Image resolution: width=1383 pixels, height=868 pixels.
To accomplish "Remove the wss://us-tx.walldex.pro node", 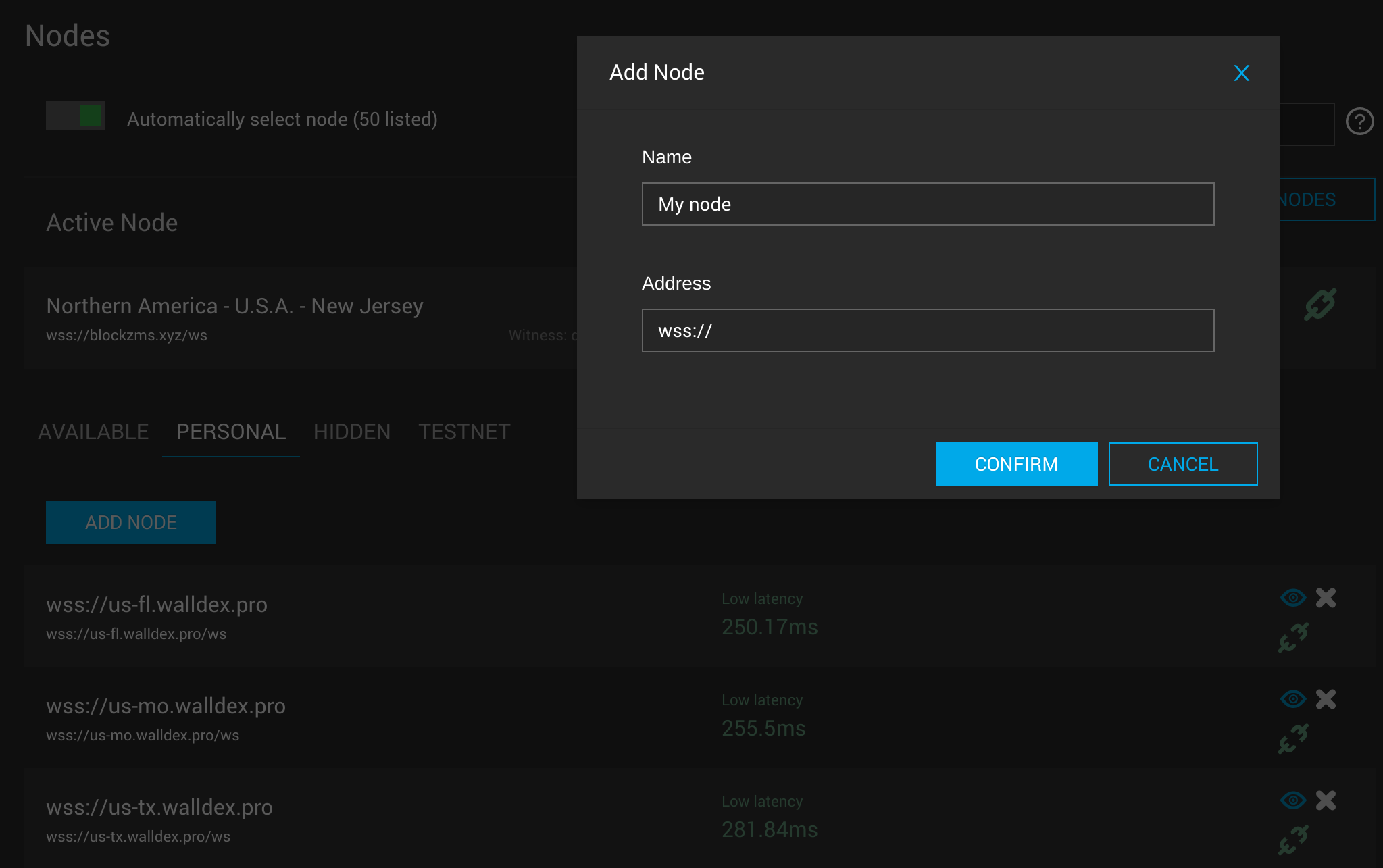I will click(1326, 800).
